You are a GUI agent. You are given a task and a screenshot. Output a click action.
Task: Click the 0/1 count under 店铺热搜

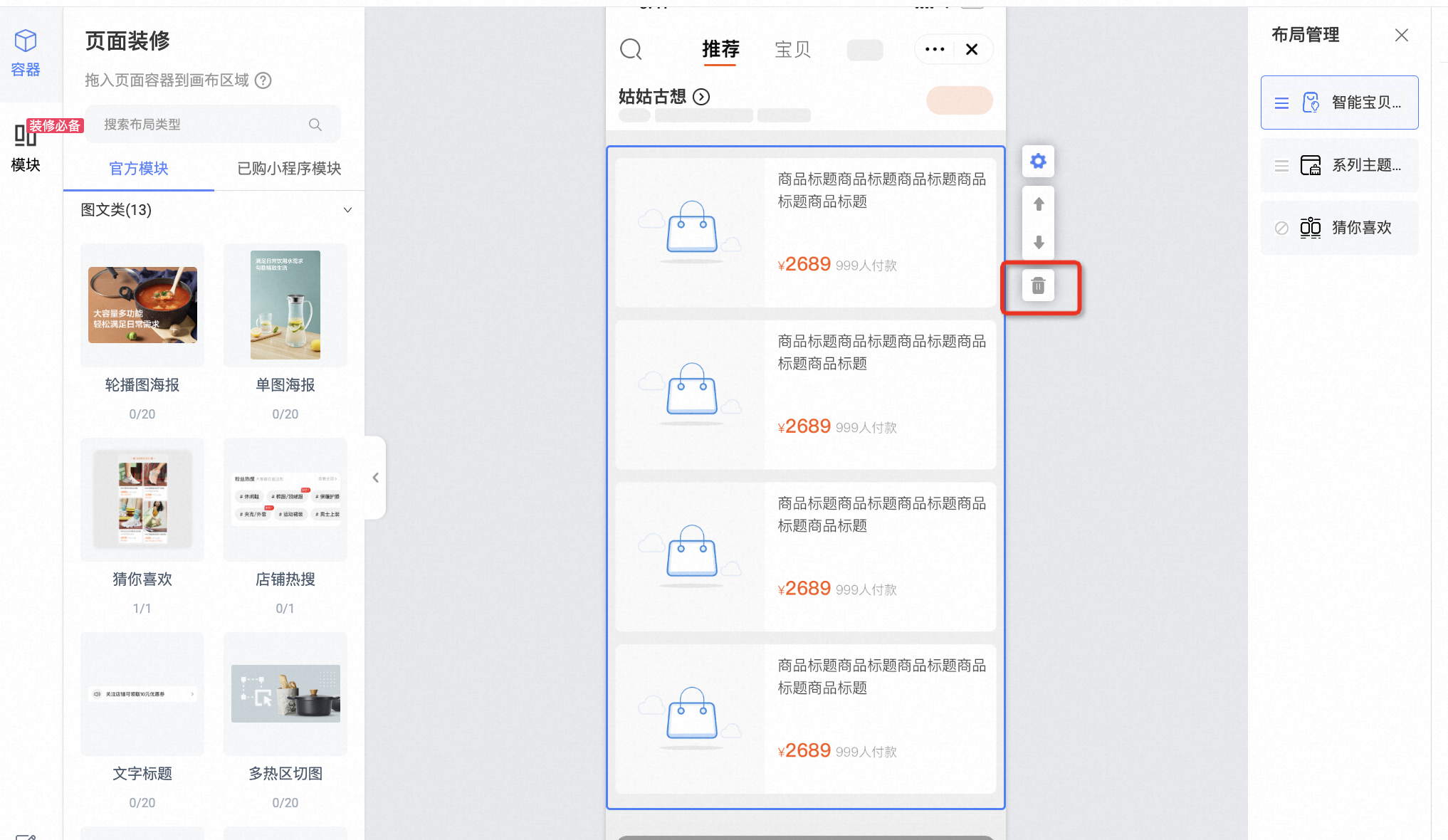pos(285,609)
